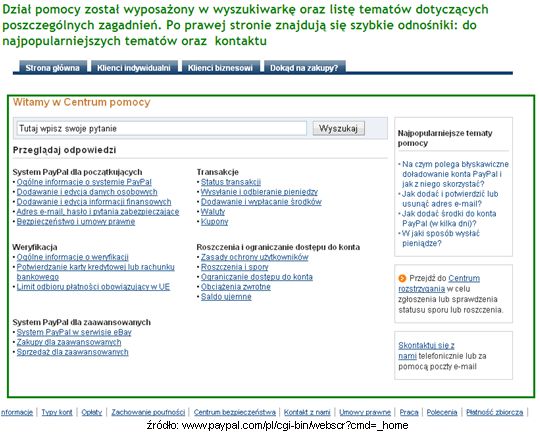Open Centrum bezpieczeństwa footer link
The height and width of the screenshot is (434, 540).
(235, 412)
